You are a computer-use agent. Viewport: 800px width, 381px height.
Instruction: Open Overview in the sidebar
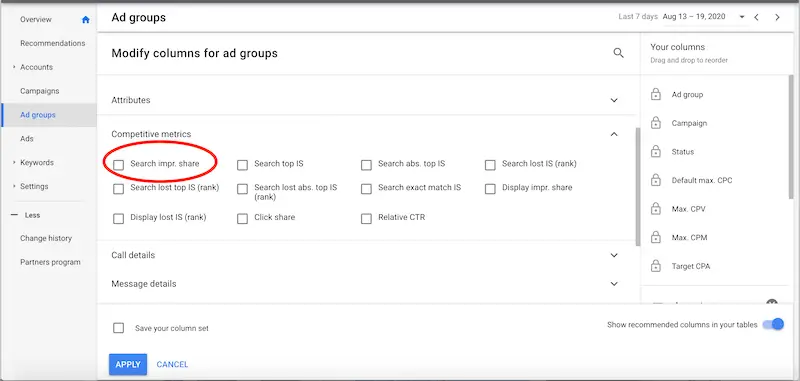[x=36, y=19]
